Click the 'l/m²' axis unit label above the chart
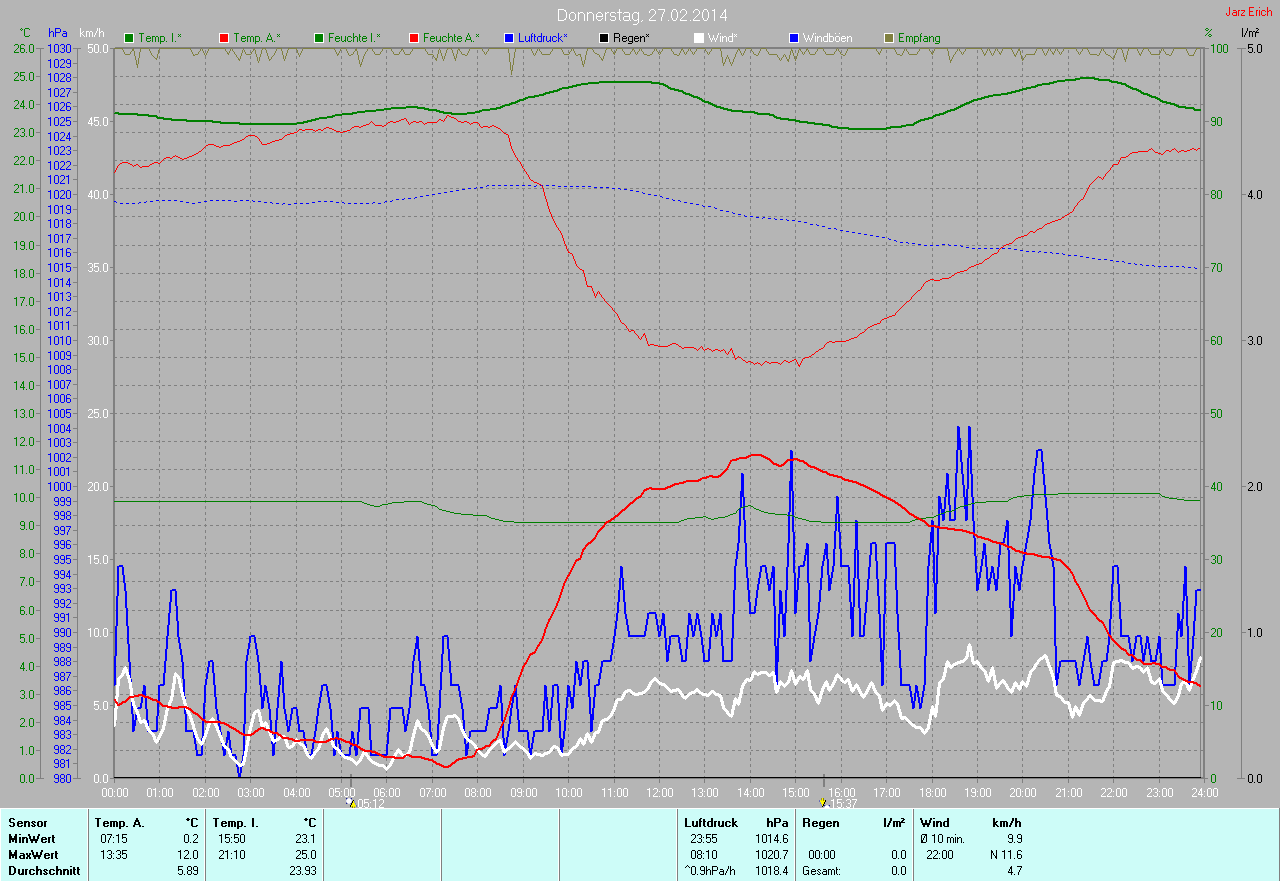The height and width of the screenshot is (881, 1280). click(x=1250, y=33)
